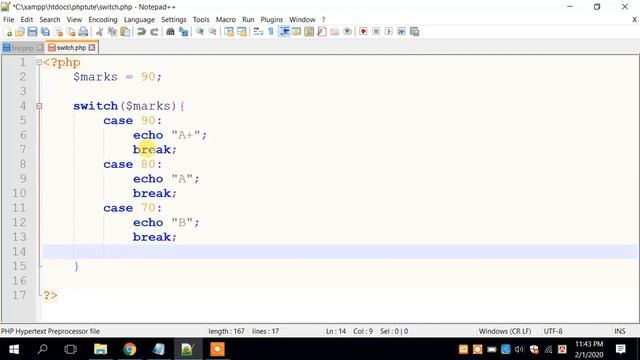Open File Explorer from the taskbar

[x=100, y=349]
